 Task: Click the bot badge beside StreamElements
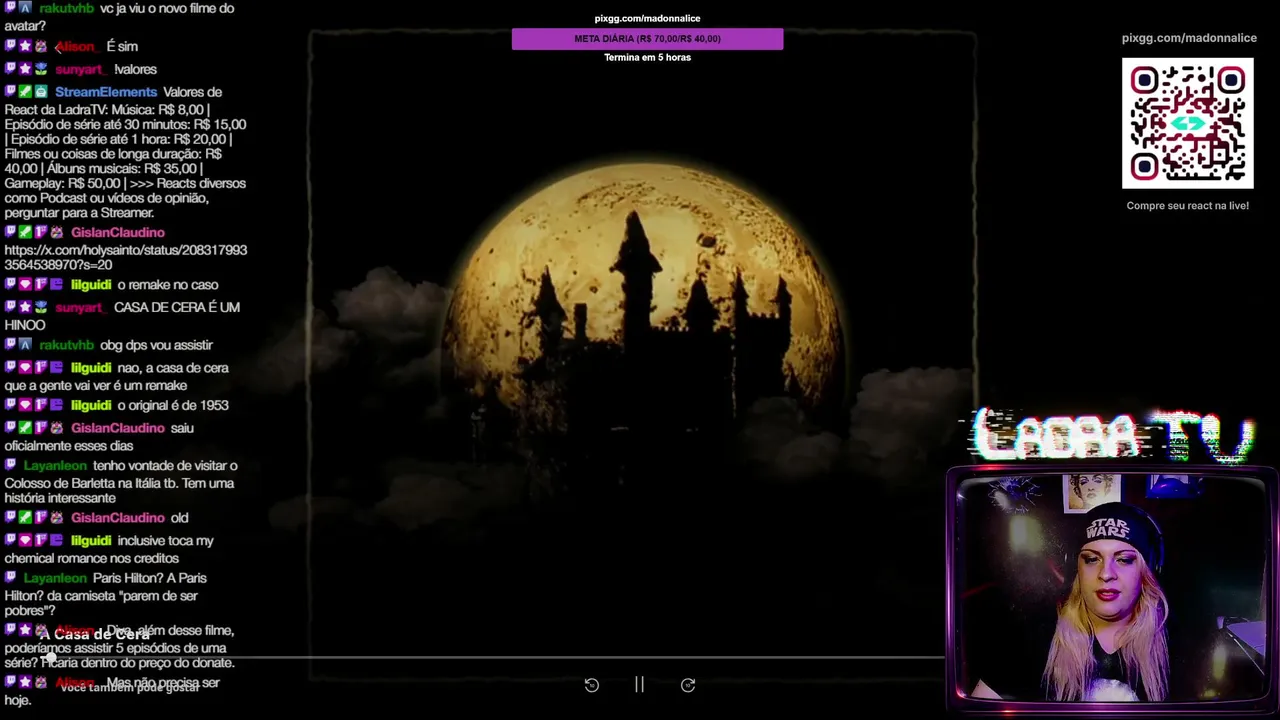click(x=42, y=92)
